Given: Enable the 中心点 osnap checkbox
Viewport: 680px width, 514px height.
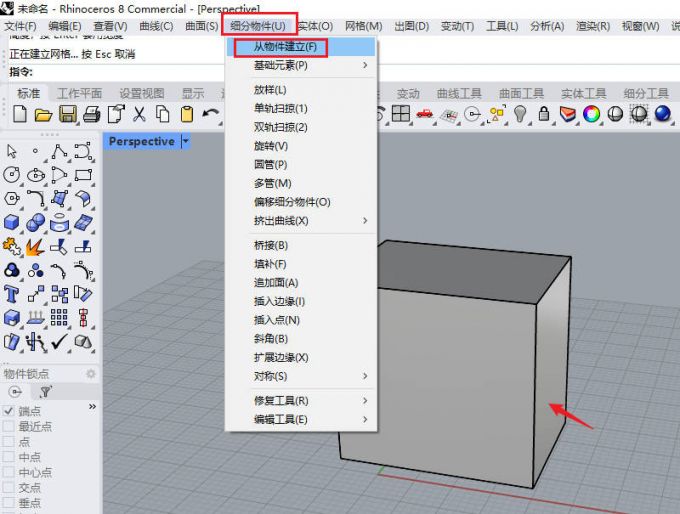Looking at the screenshot, I should (x=8, y=472).
